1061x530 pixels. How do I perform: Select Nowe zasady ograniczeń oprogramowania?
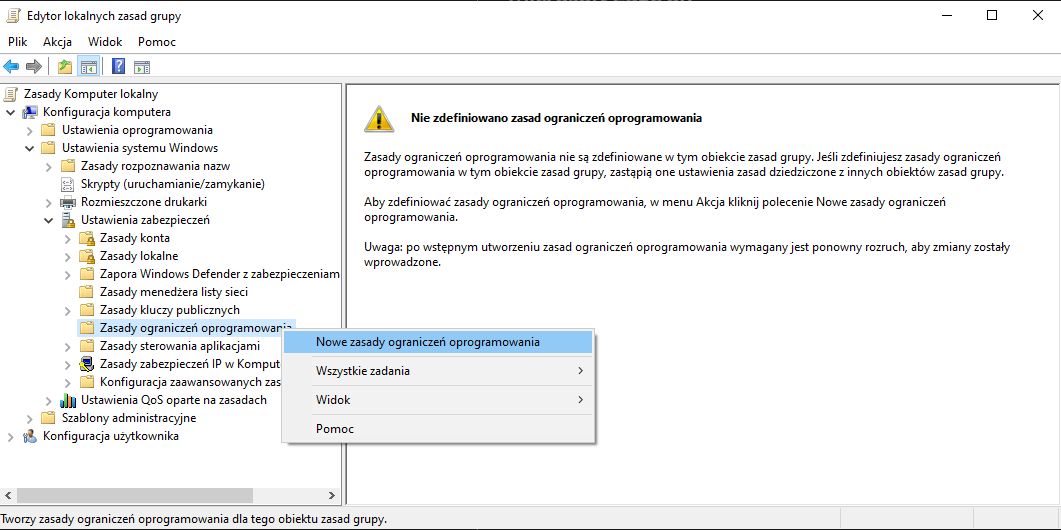tap(427, 342)
